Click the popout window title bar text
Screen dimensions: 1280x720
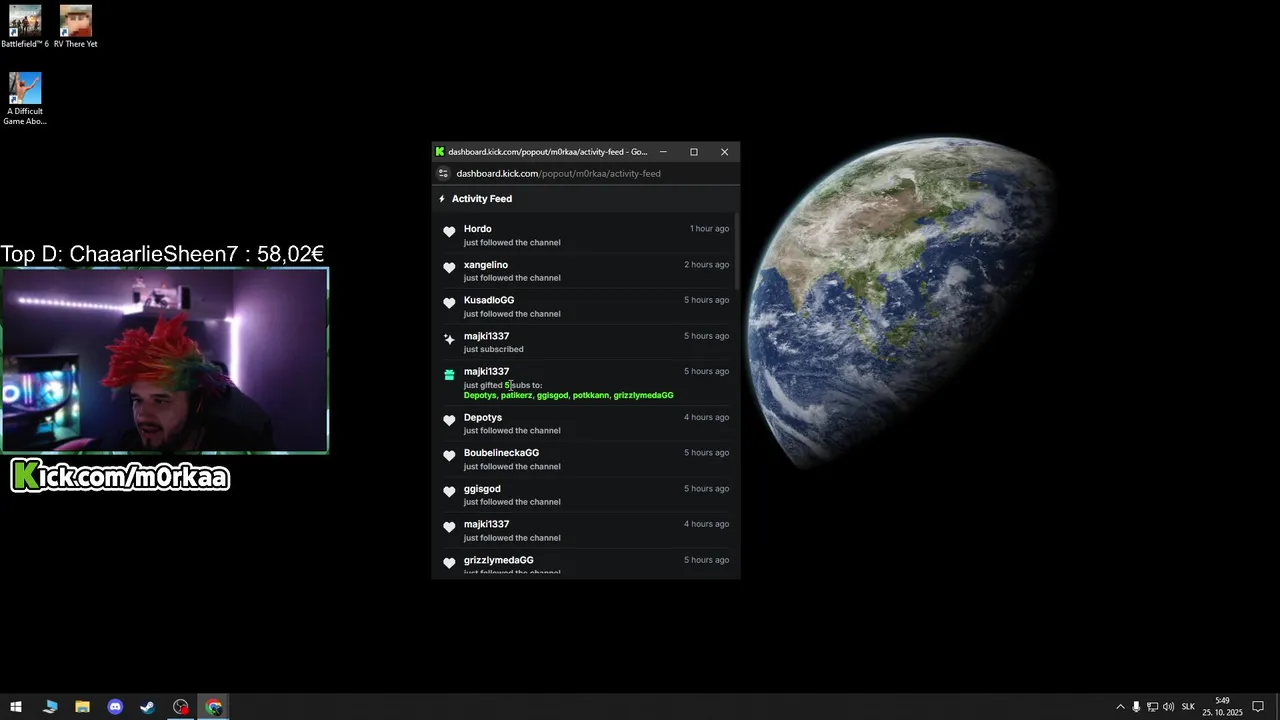pos(547,152)
